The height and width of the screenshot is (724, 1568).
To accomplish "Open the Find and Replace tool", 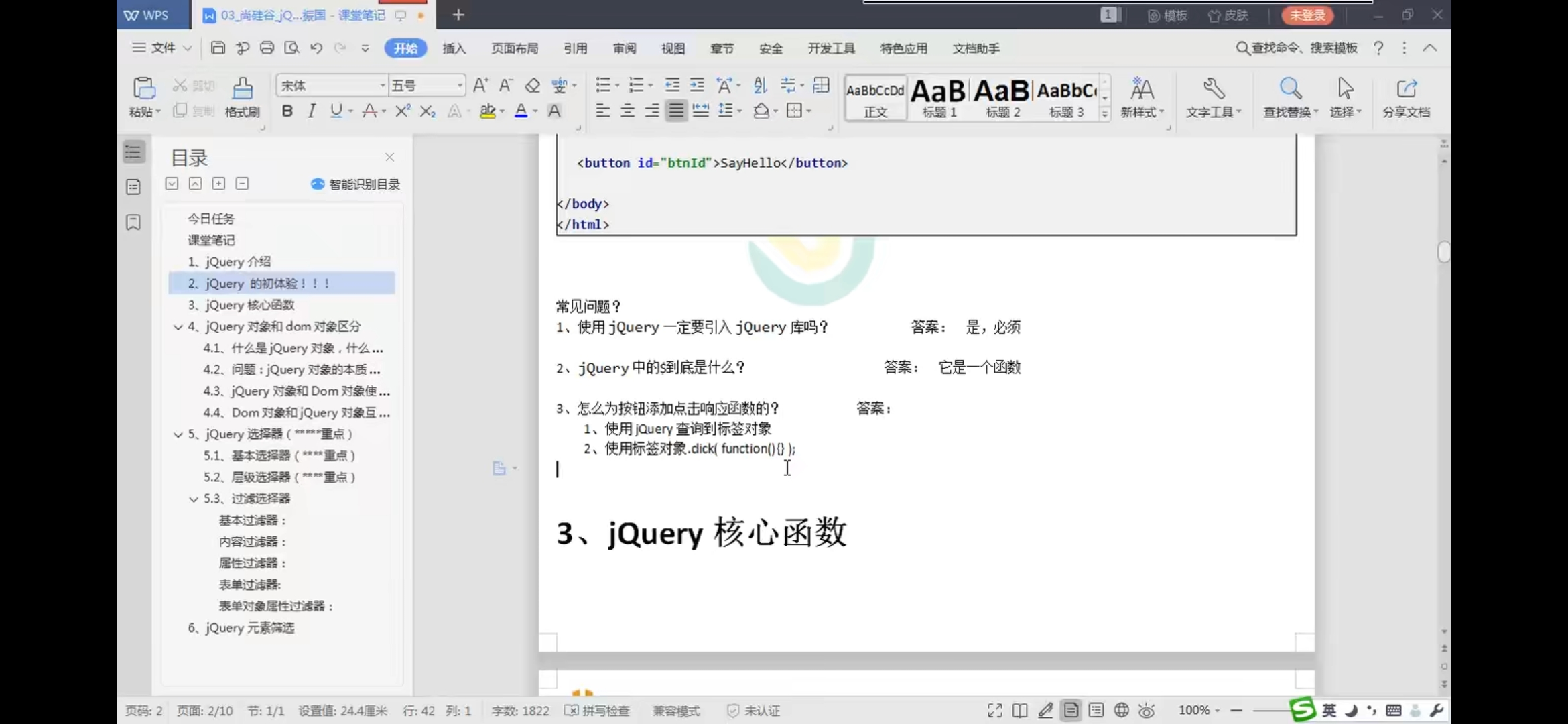I will (1290, 97).
